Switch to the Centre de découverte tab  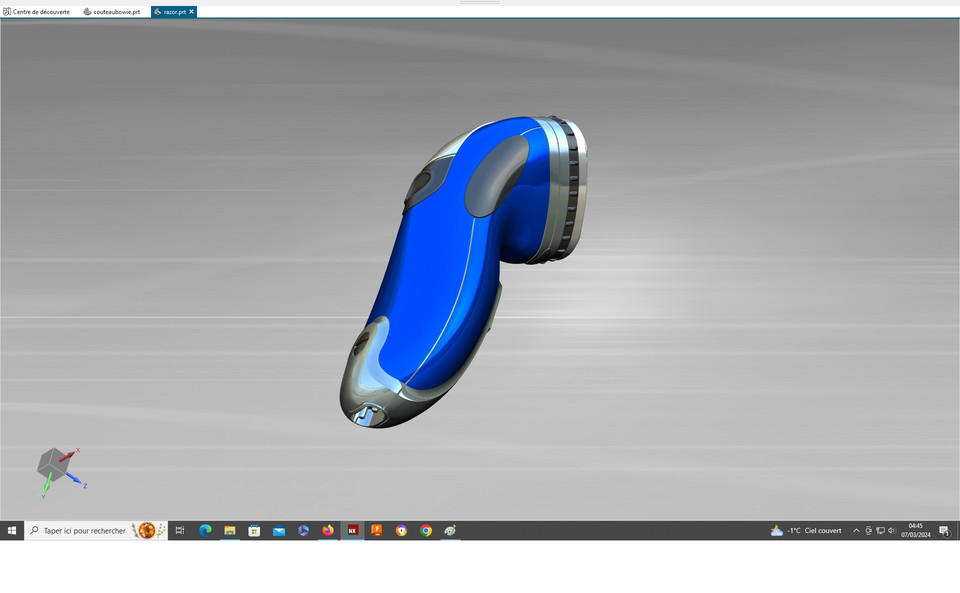(x=40, y=12)
